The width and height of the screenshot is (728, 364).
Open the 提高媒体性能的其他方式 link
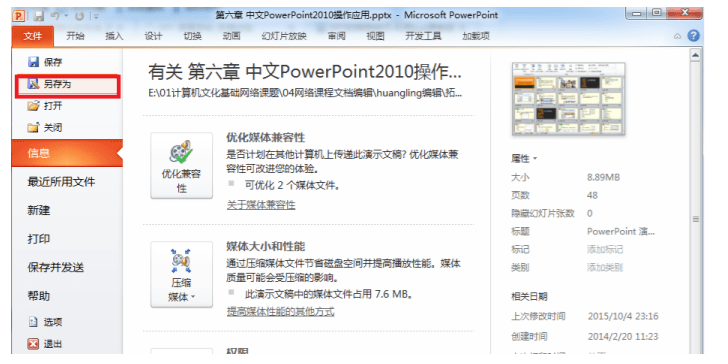click(x=280, y=312)
